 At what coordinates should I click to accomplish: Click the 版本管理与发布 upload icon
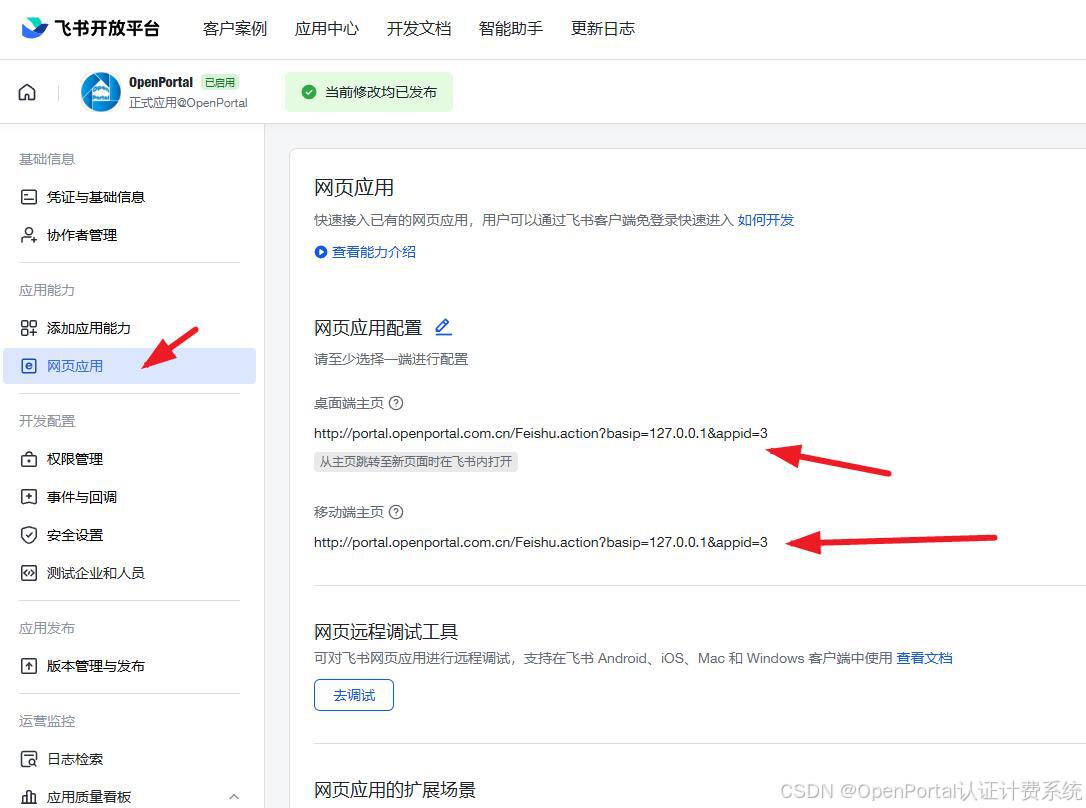tap(29, 666)
